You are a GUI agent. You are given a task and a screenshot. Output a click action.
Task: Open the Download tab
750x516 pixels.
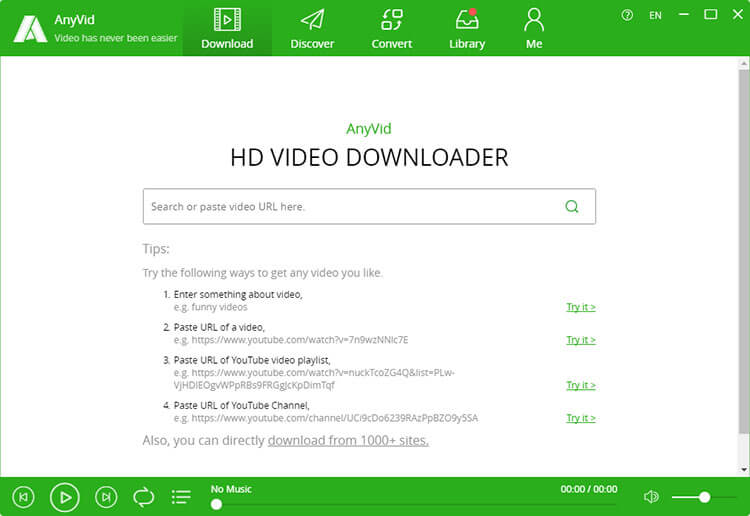point(227,29)
